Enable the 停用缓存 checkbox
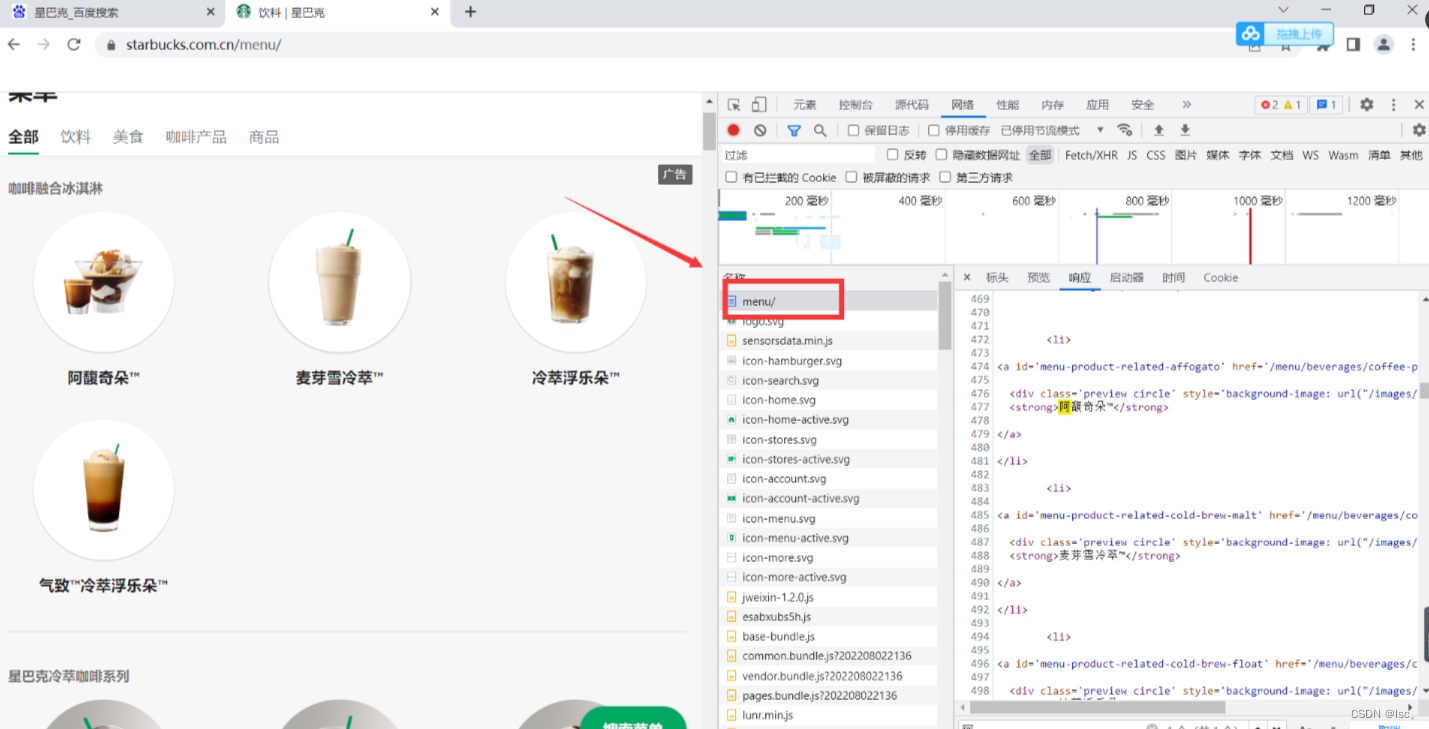Screen dimensions: 1429x729 (x=933, y=130)
